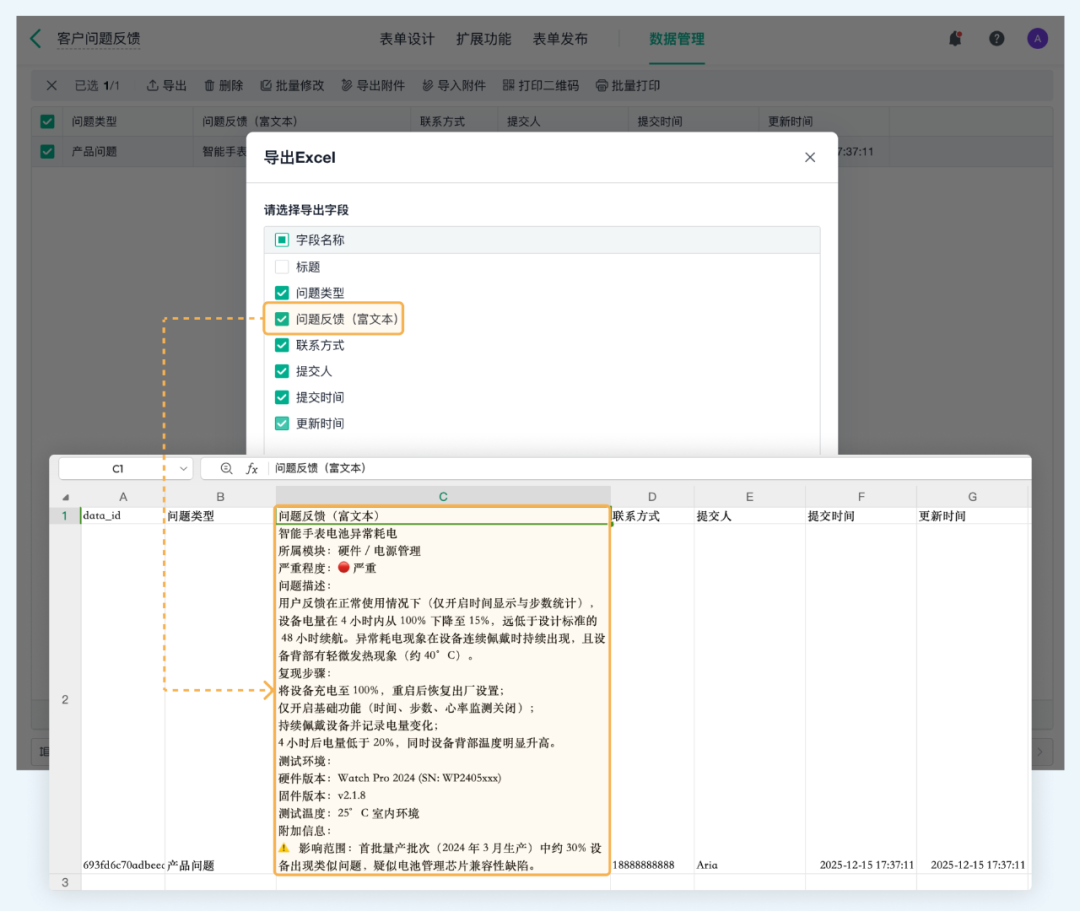
Task: Open the help question mark icon
Action: 996,39
